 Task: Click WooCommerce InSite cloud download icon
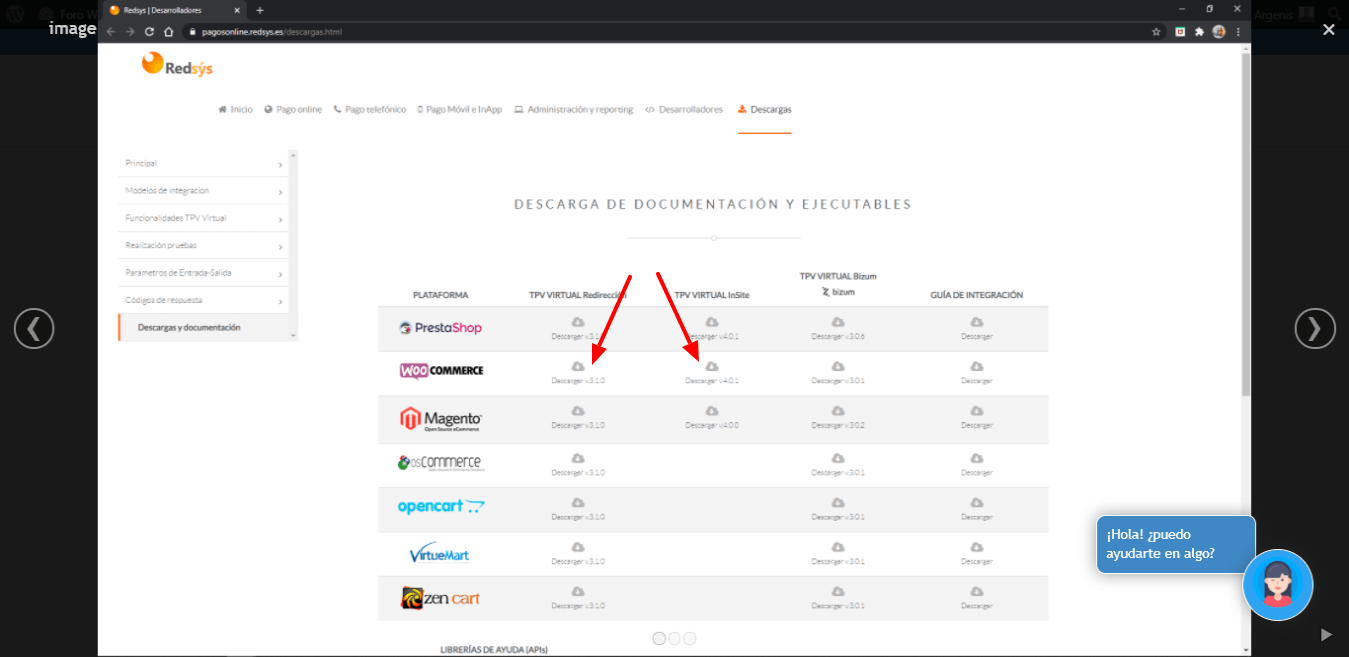click(712, 367)
